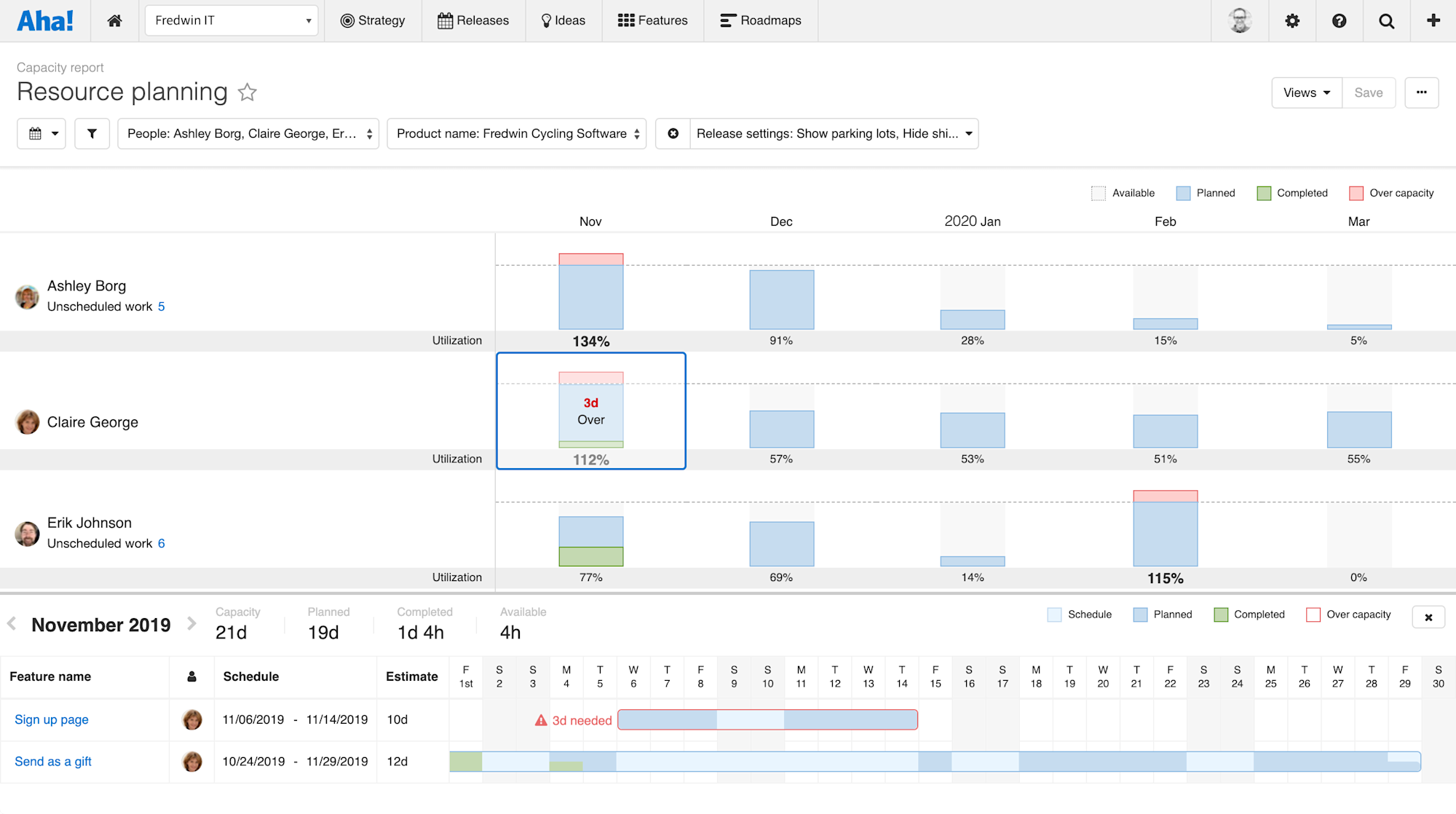Click the home icon in top navigation
The width and height of the screenshot is (1456, 814).
coord(114,20)
